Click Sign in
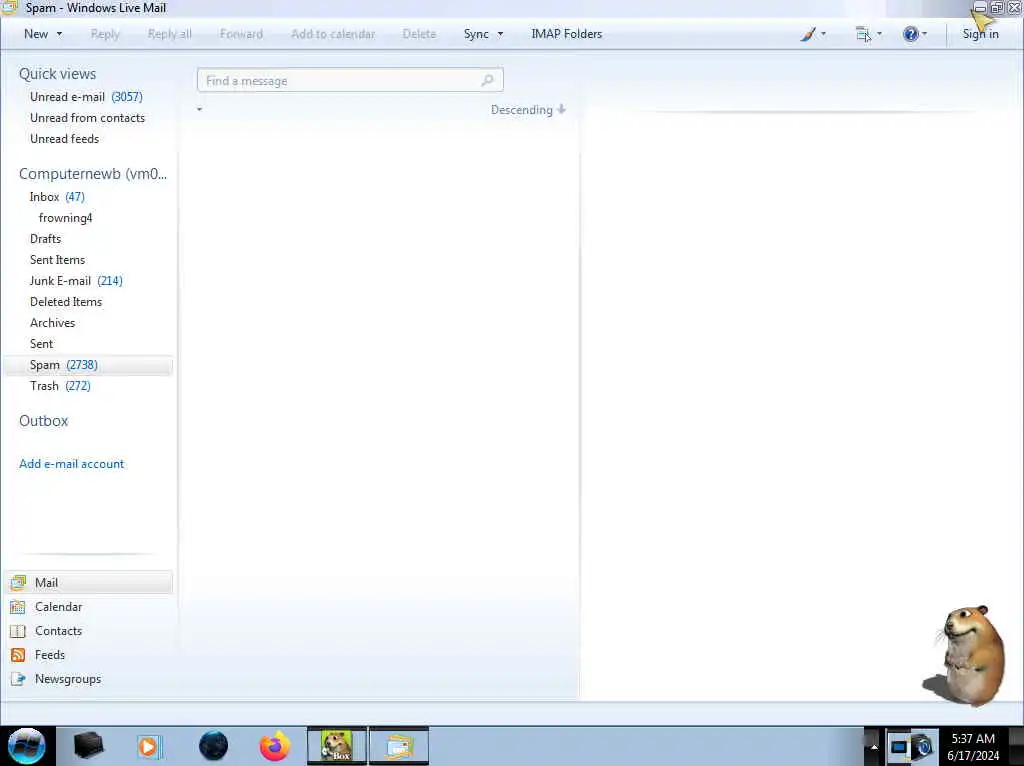 [x=980, y=34]
